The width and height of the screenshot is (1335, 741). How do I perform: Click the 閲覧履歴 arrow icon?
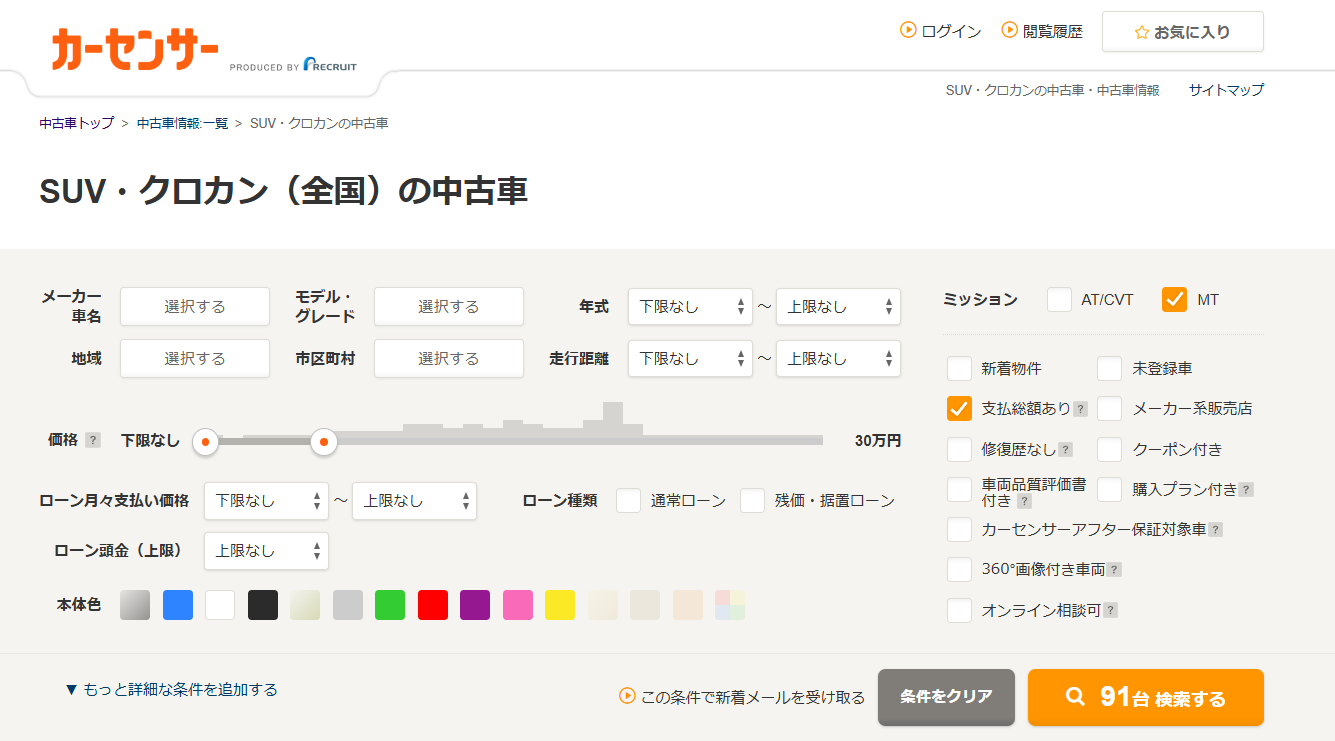pyautogui.click(x=1009, y=30)
